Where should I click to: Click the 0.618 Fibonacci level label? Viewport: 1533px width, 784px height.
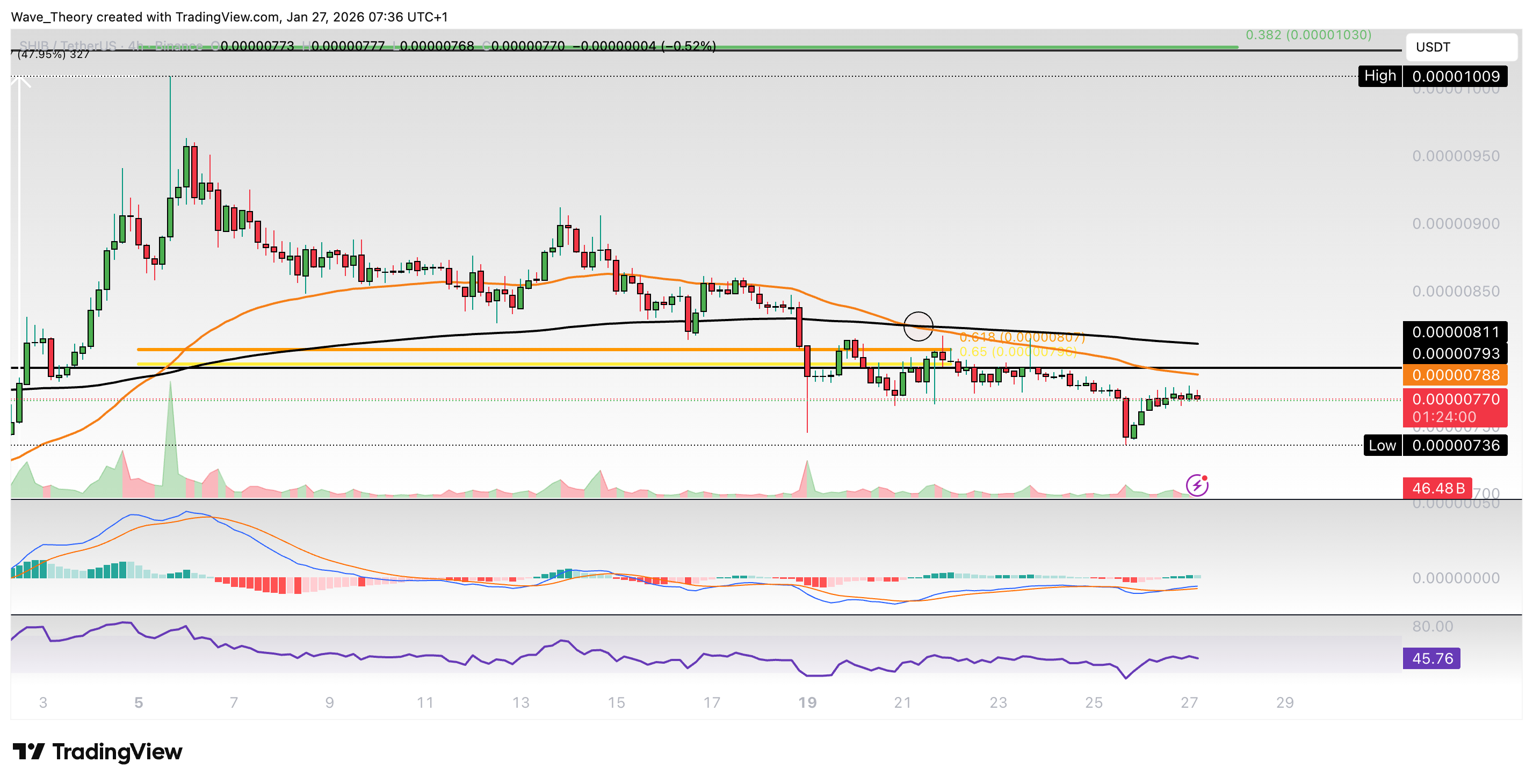[1022, 338]
